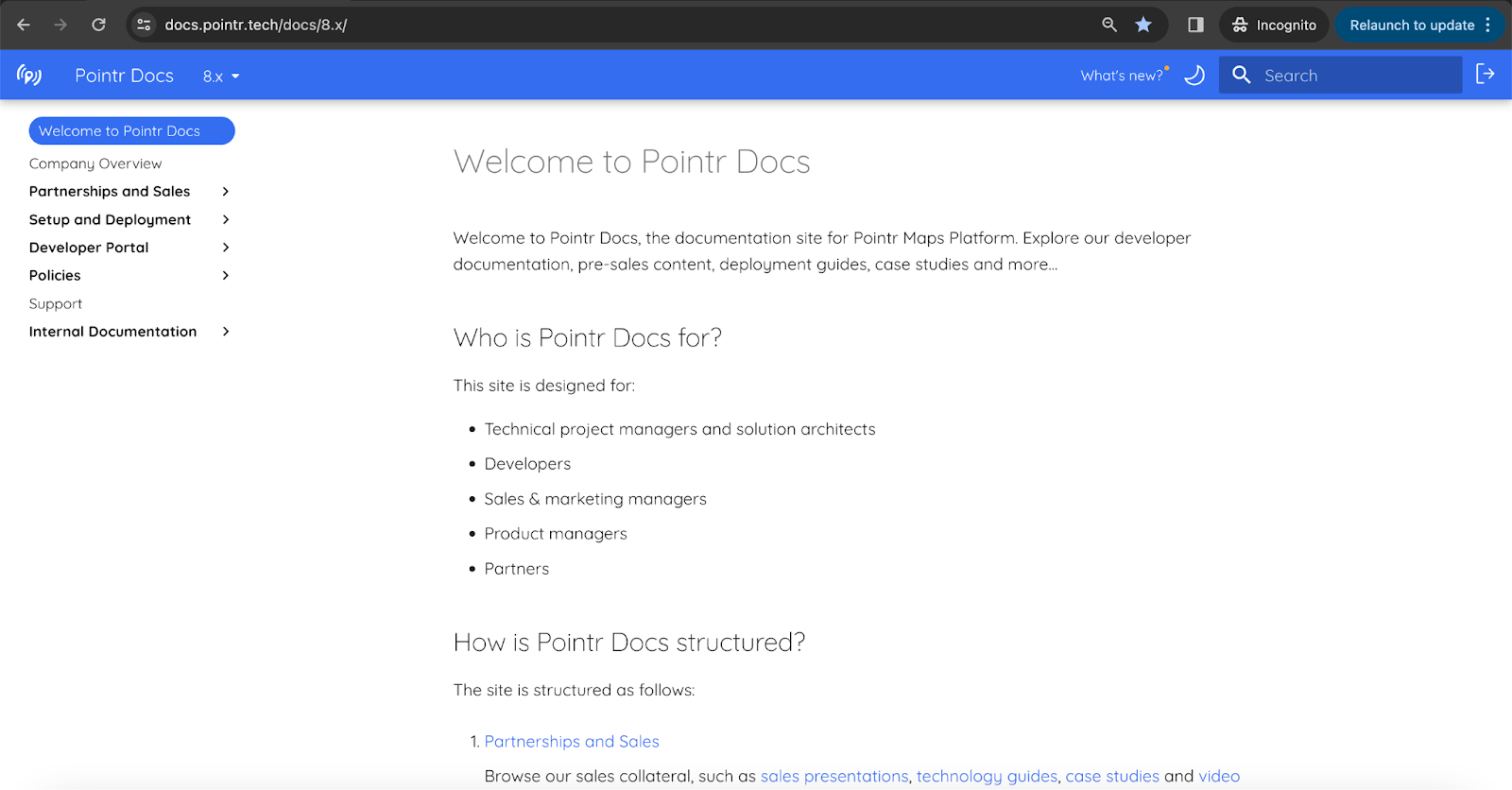The height and width of the screenshot is (790, 1512).
Task: Expand Policies chevron
Action: 226,275
